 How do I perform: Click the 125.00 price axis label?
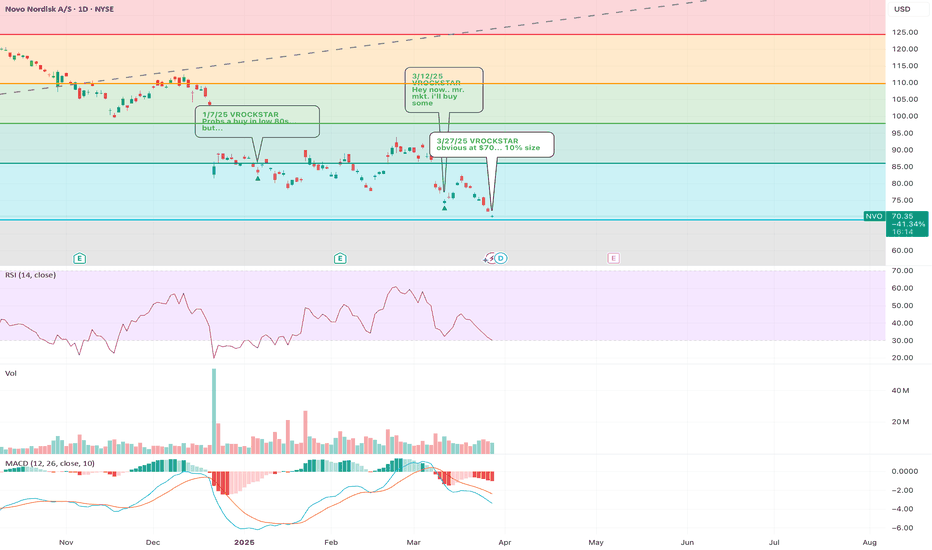906,32
